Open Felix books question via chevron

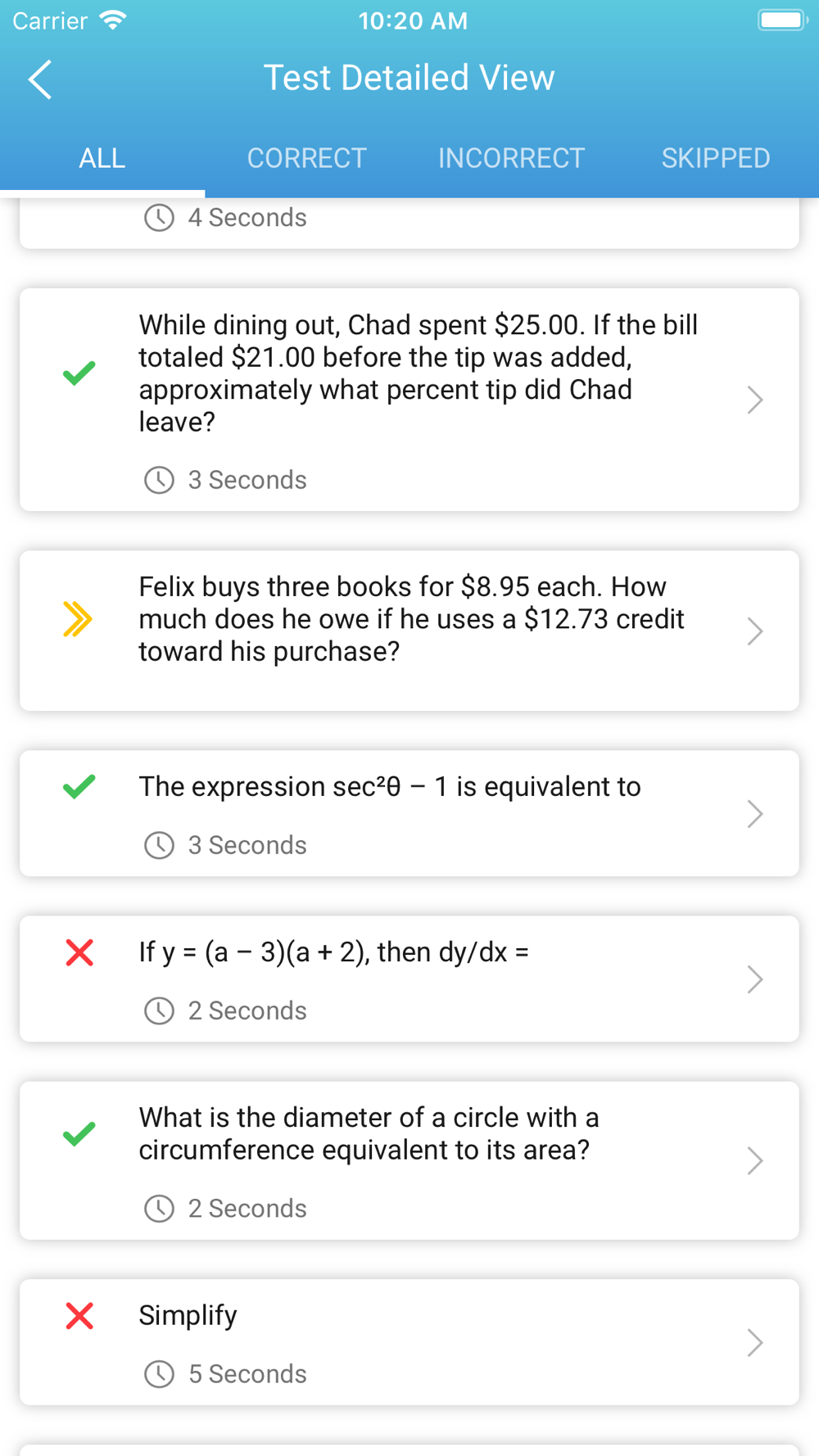click(x=755, y=631)
